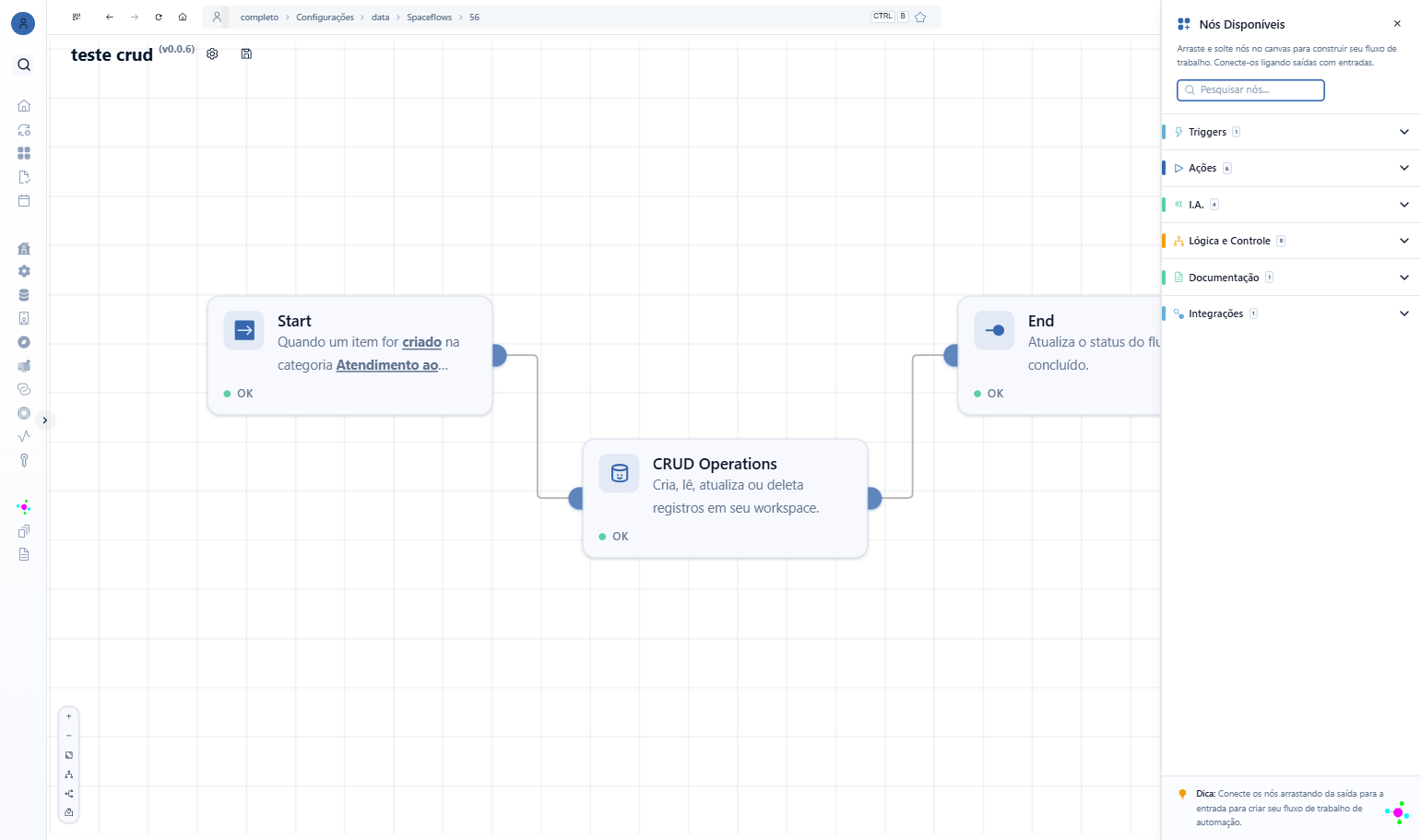Click the Spaceflows breadcrumb

(430, 18)
